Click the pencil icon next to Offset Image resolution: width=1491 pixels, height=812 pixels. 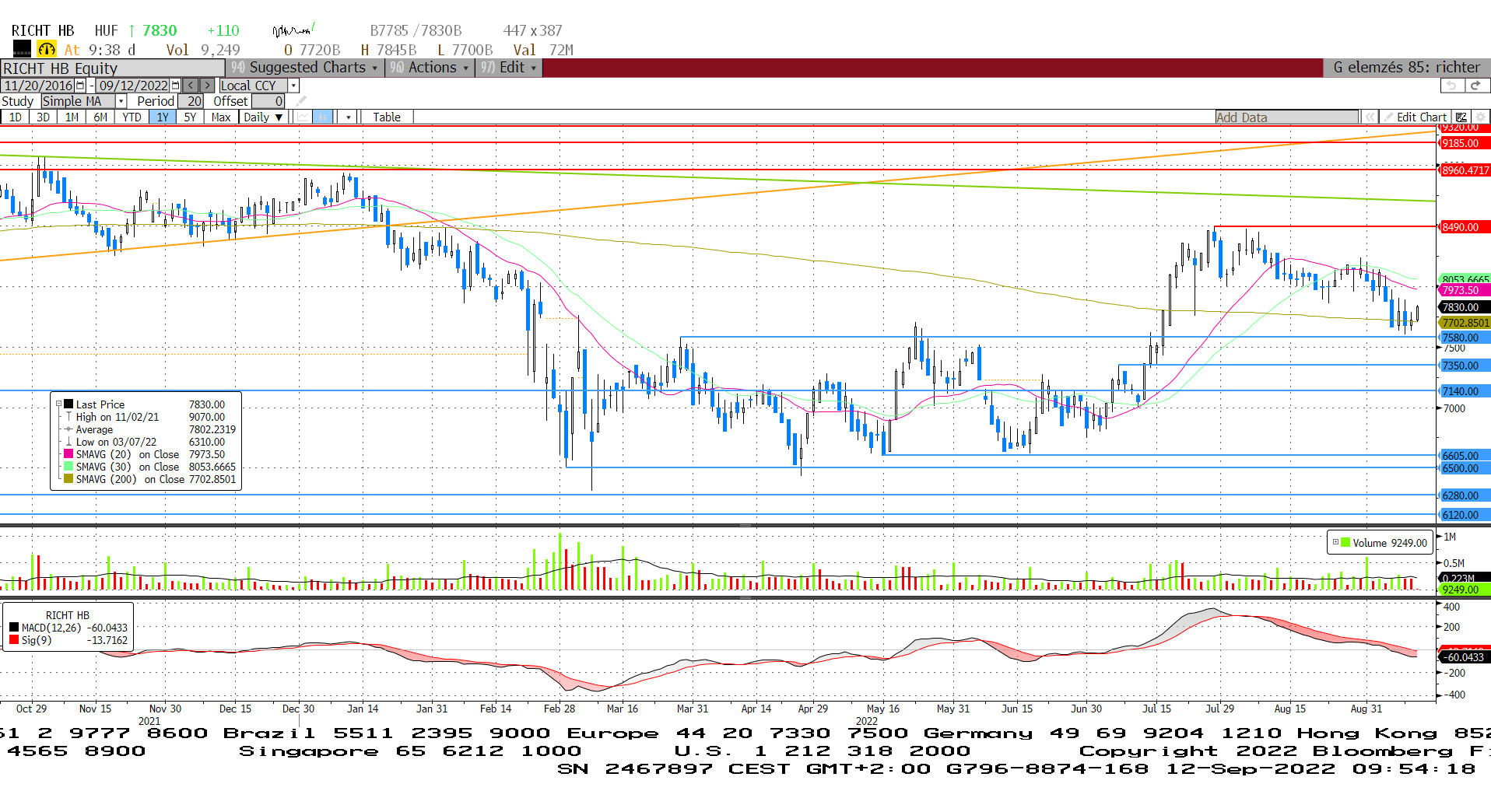pyautogui.click(x=301, y=101)
